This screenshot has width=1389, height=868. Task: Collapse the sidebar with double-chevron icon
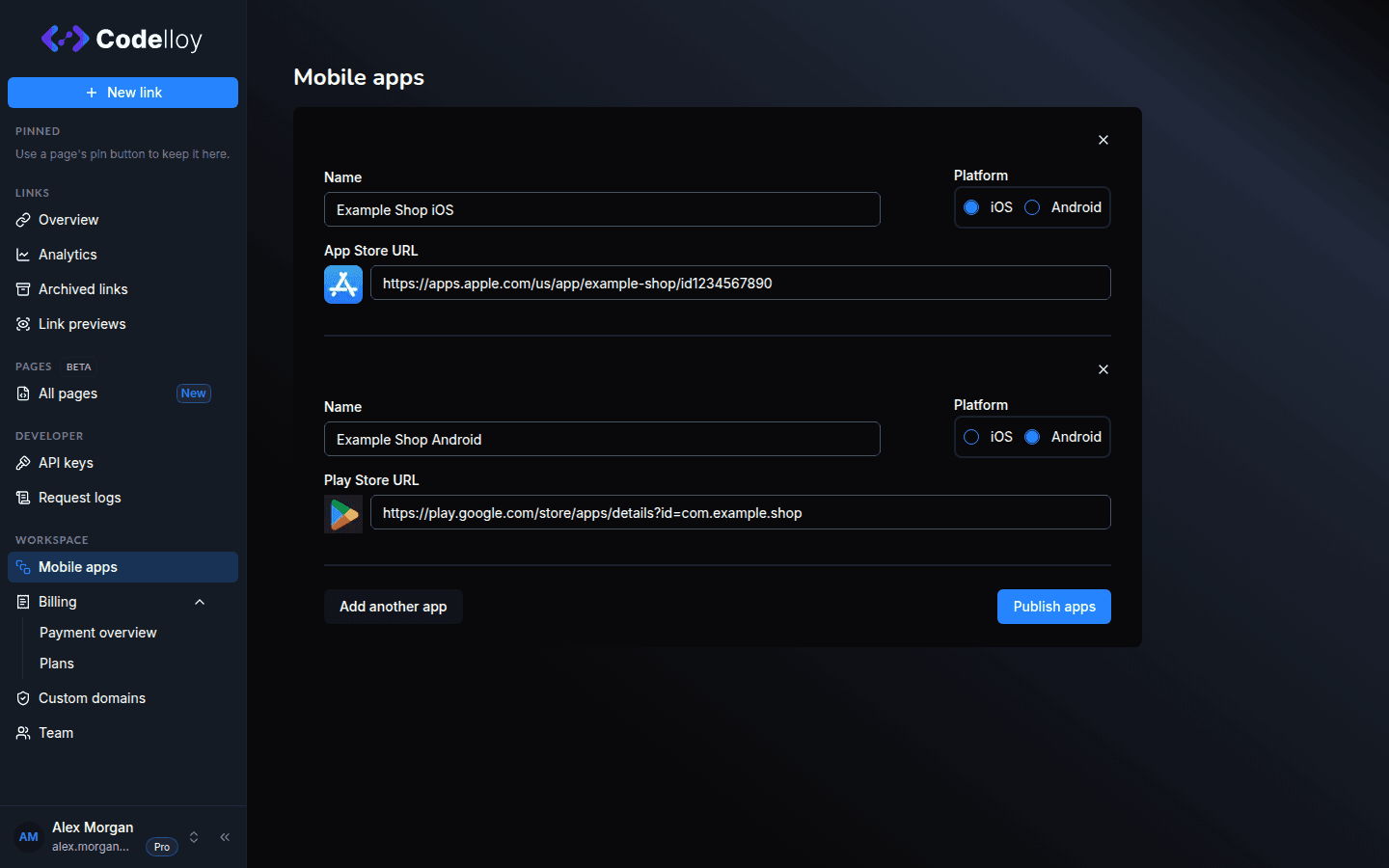[x=225, y=837]
